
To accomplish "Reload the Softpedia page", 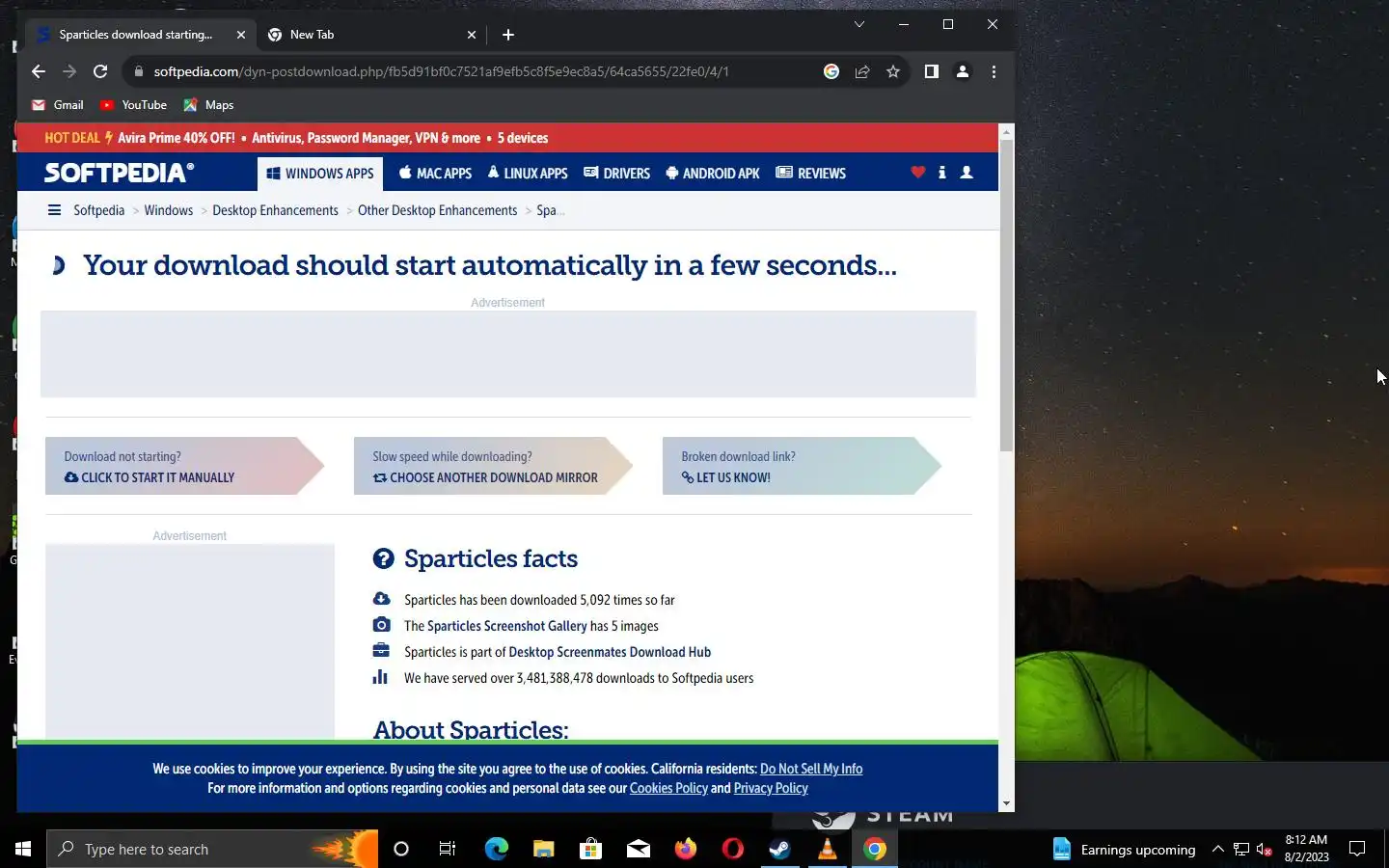I will (100, 71).
